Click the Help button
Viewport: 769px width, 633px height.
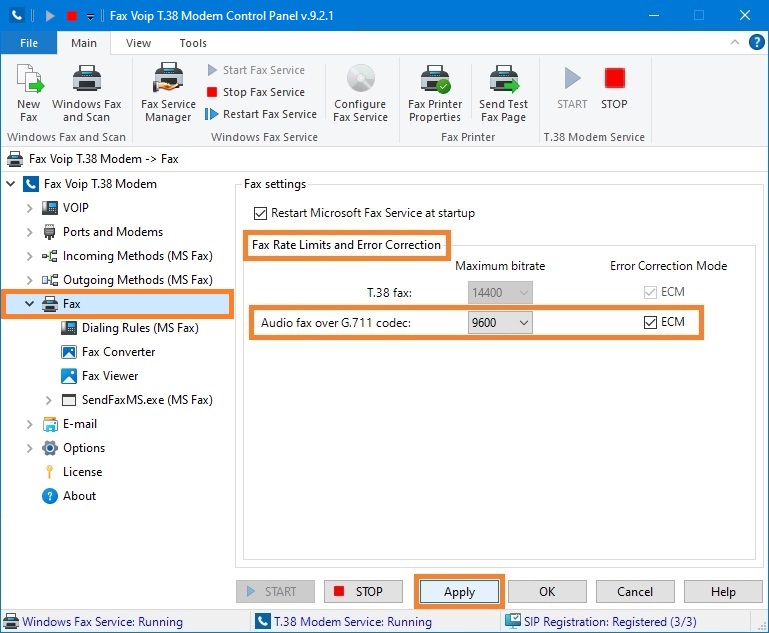(x=723, y=592)
